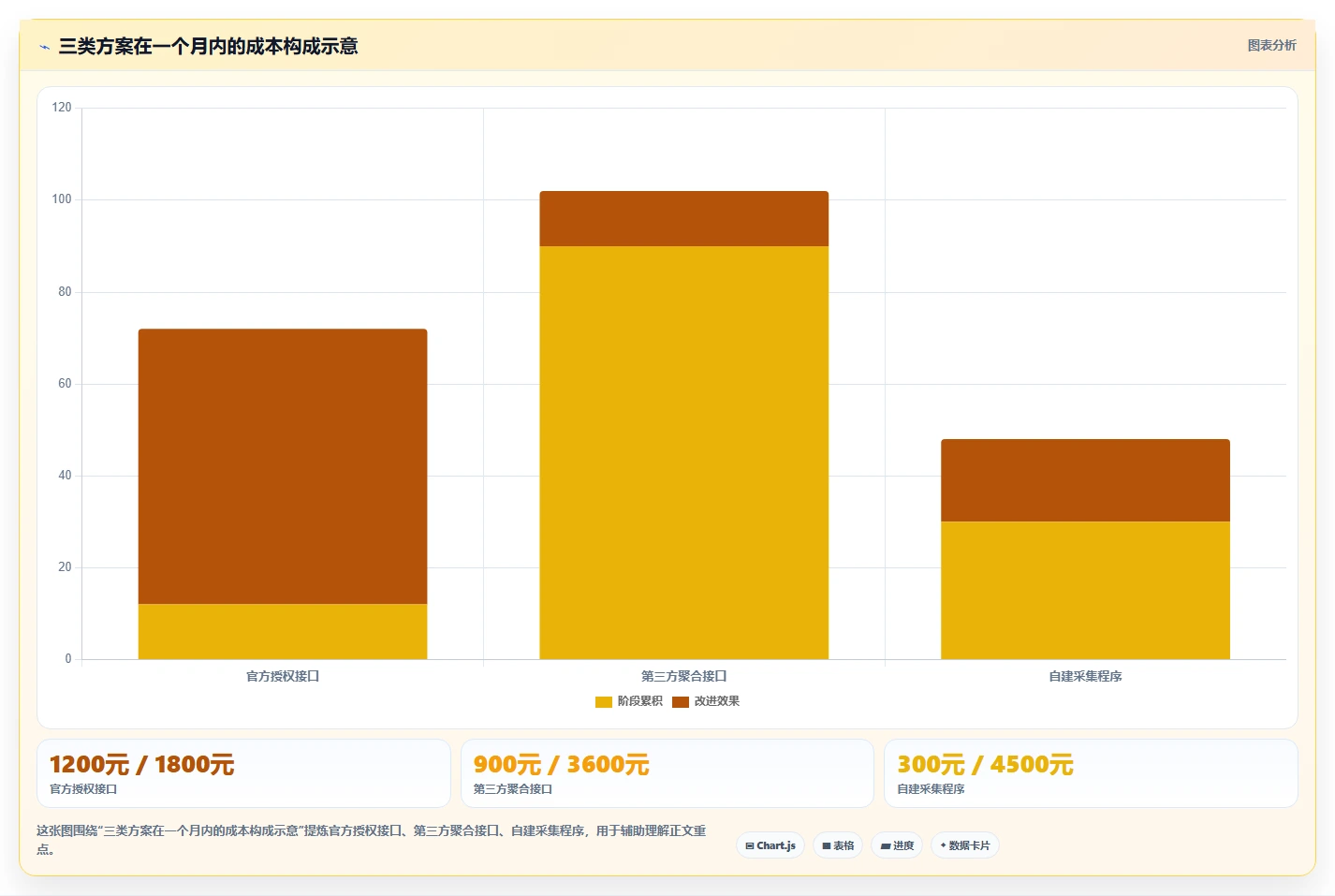Select the 表格 tag chip
This screenshot has height=896, width=1335.
point(838,845)
